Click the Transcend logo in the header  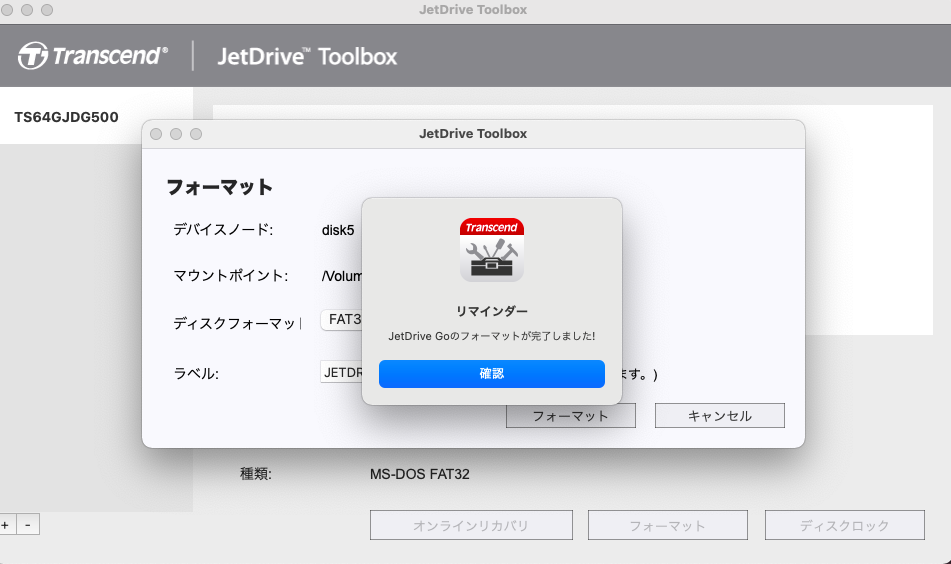[92, 56]
